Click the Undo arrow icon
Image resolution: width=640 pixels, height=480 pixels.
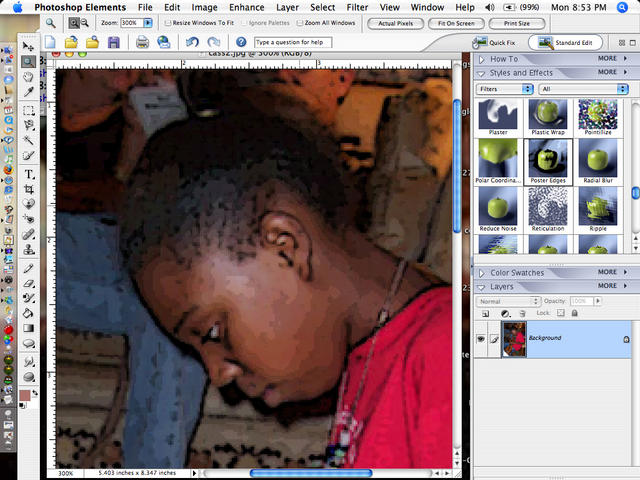click(192, 42)
